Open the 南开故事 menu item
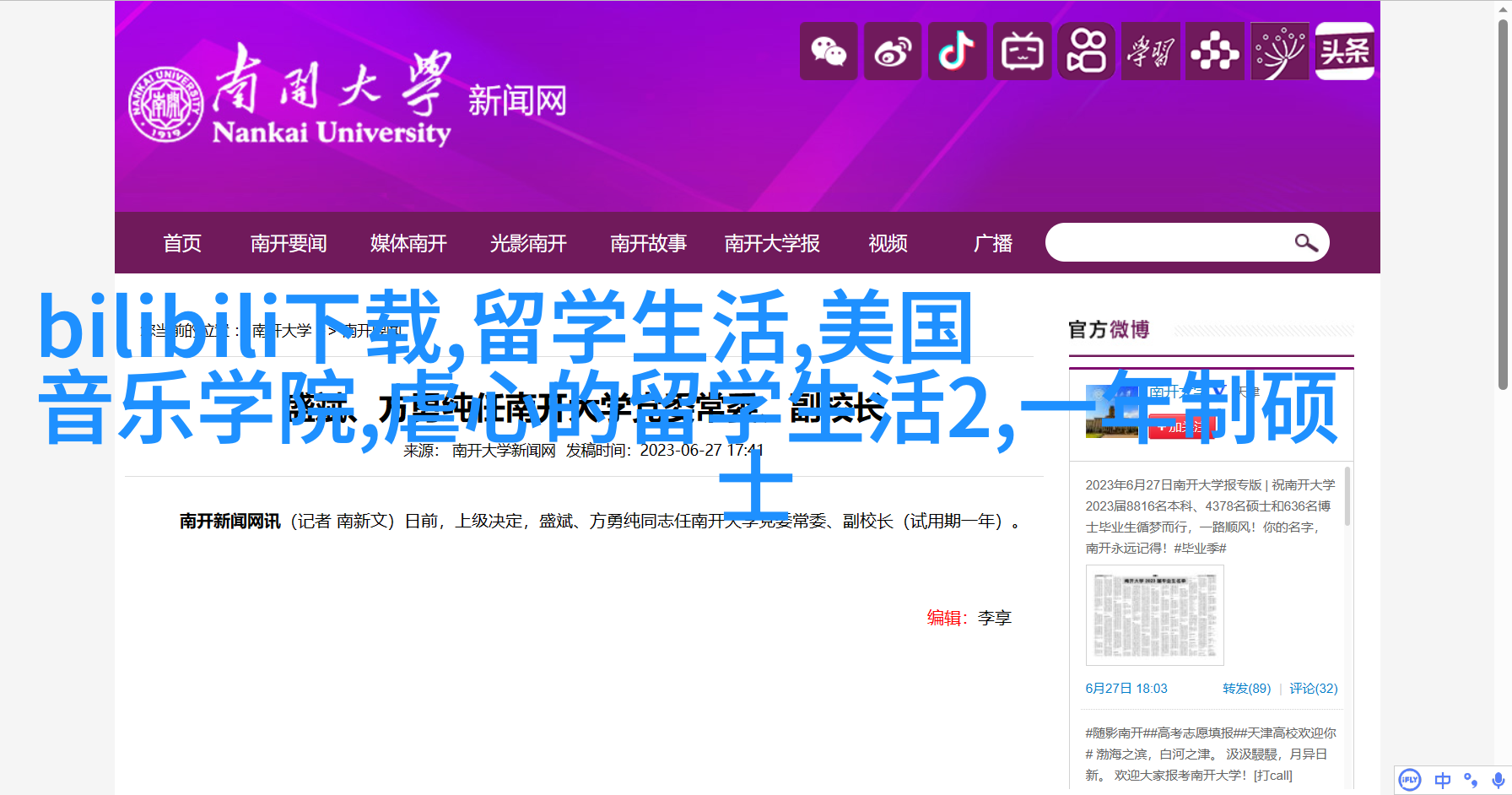This screenshot has width=1512, height=795. point(648,244)
